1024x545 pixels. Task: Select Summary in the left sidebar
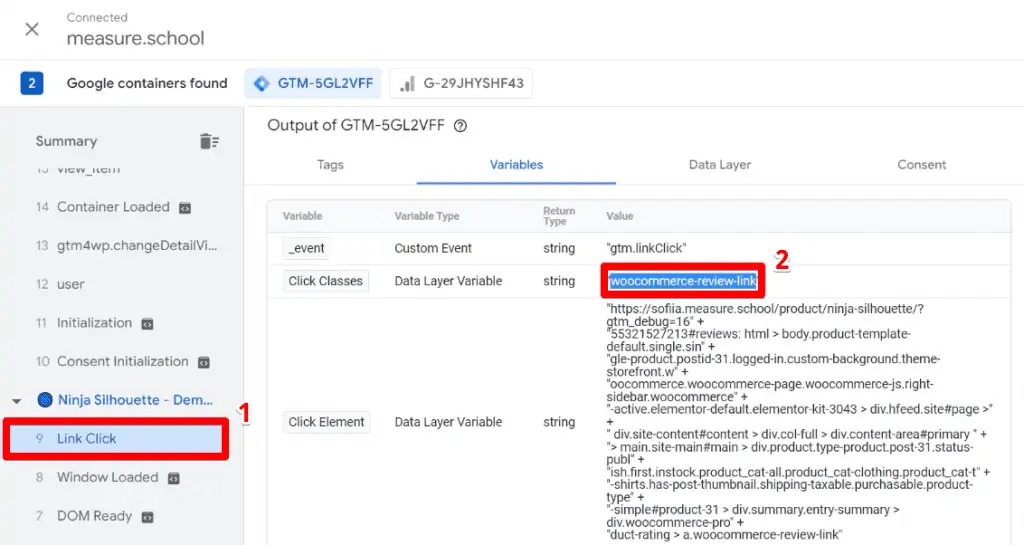point(66,141)
